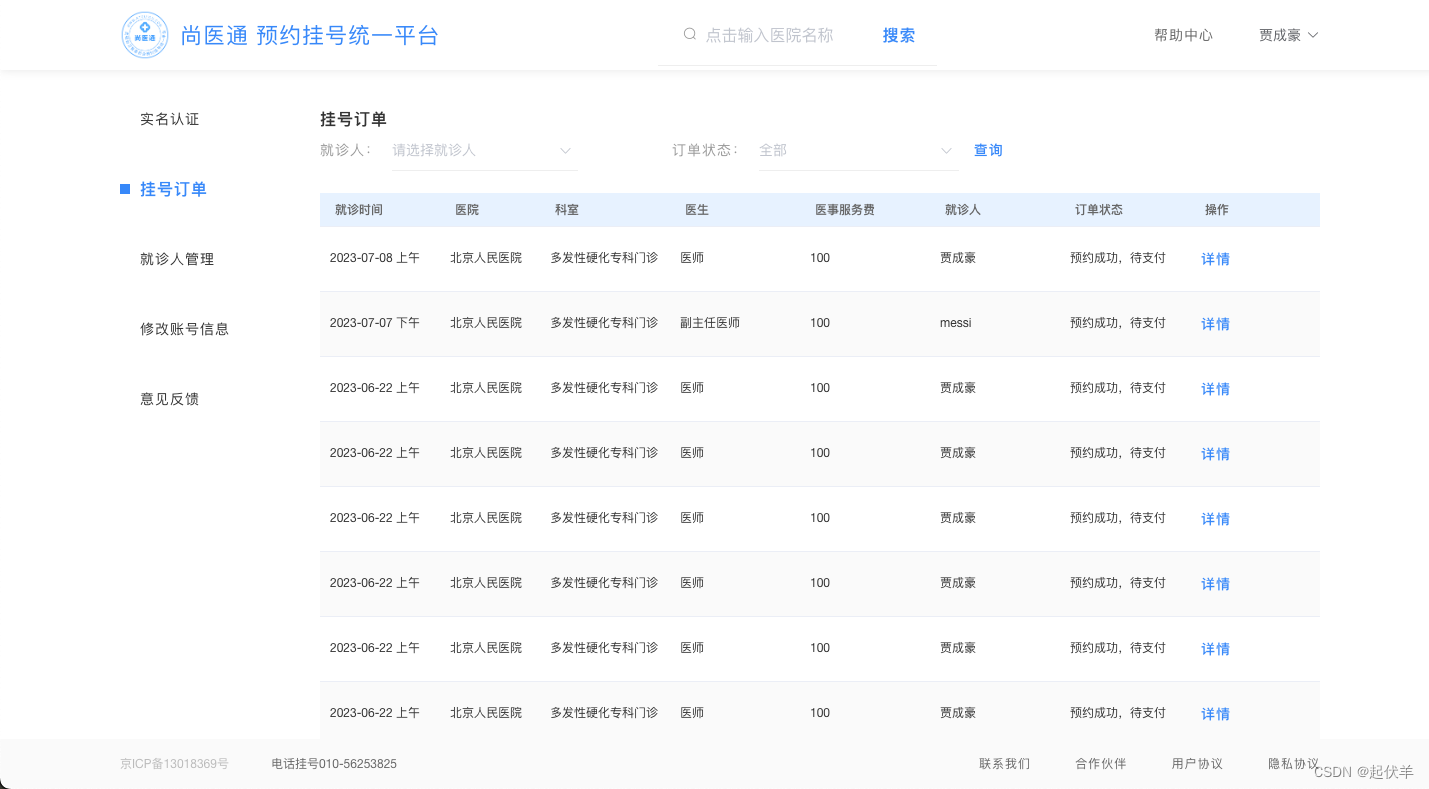Image resolution: width=1429 pixels, height=789 pixels.
Task: Open 修改账号信息 in sidebar
Action: click(x=185, y=329)
